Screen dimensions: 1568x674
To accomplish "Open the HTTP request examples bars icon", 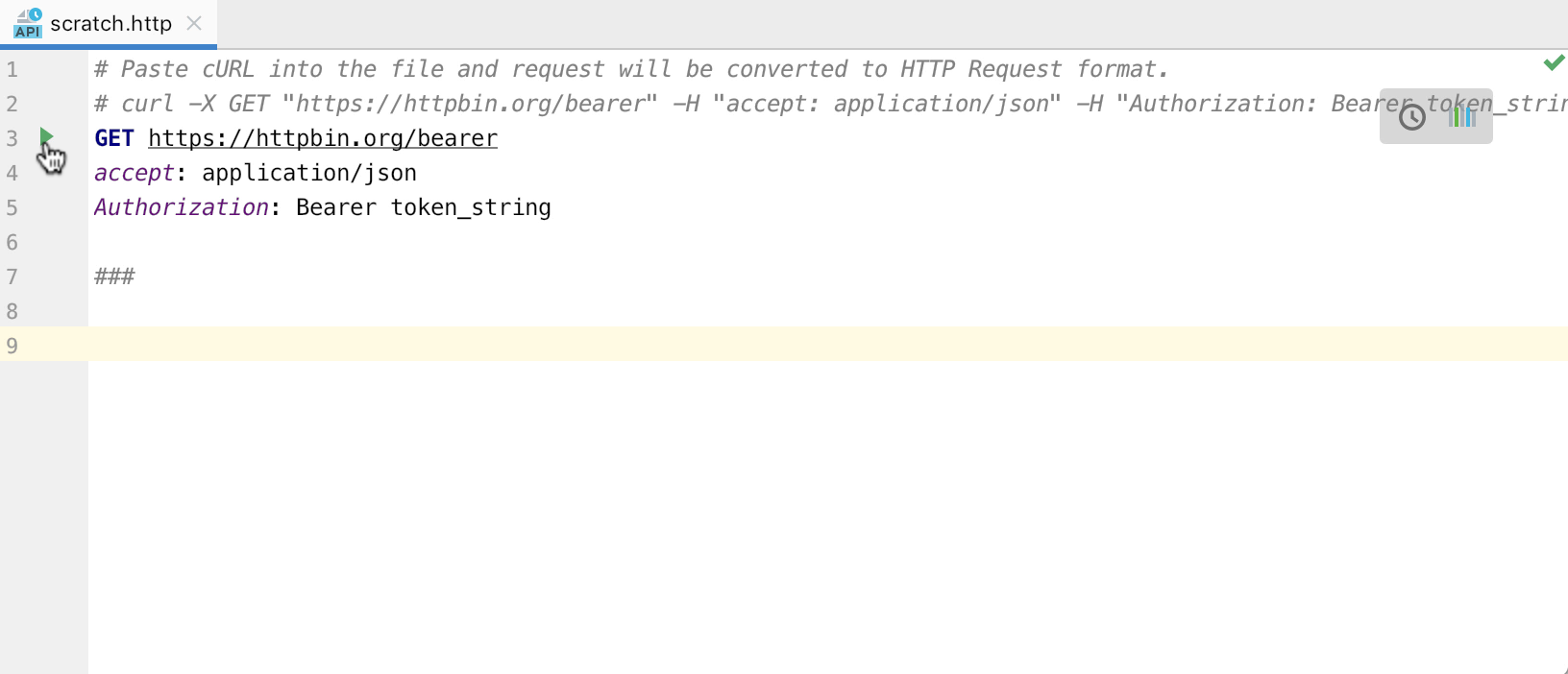I will pos(1462,117).
